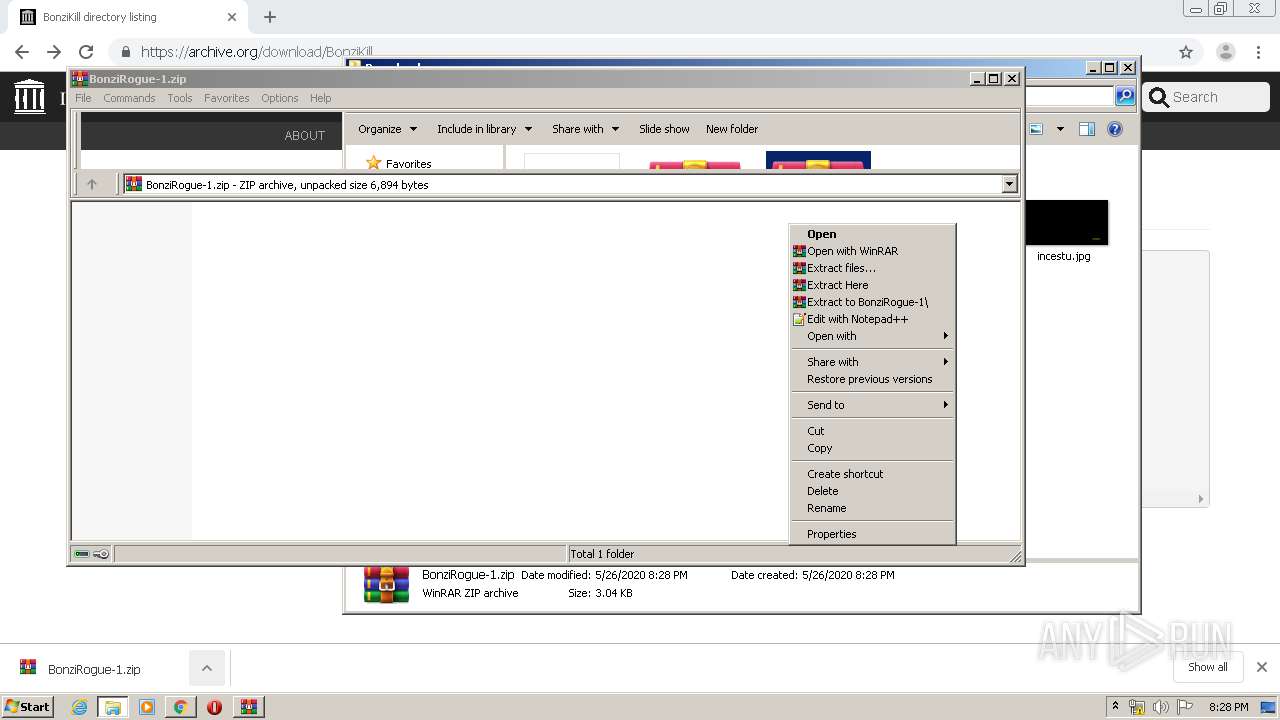The width and height of the screenshot is (1280, 720).
Task: Open Explorer 'Share with' toolbar dropdown
Action: [586, 129]
